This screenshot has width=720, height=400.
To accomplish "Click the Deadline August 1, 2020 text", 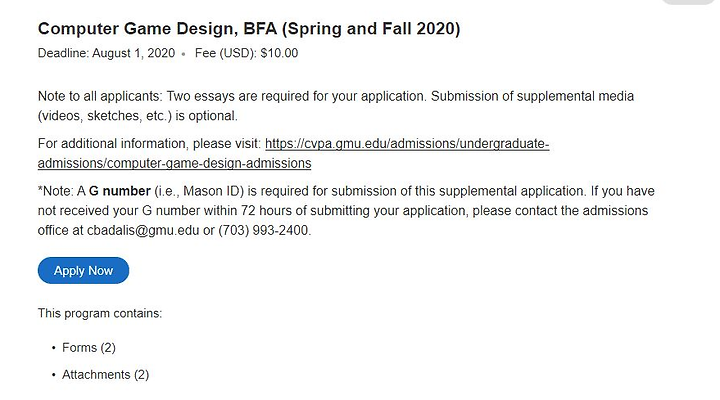I will [106, 53].
